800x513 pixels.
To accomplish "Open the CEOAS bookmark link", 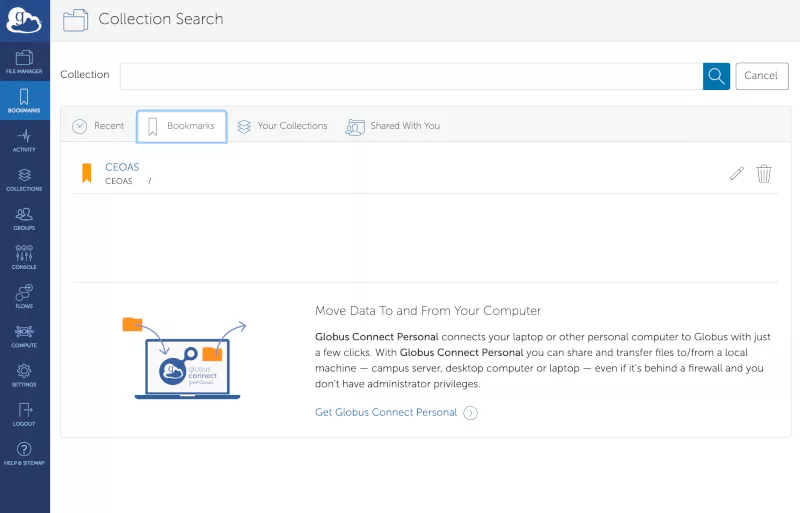I will point(122,167).
